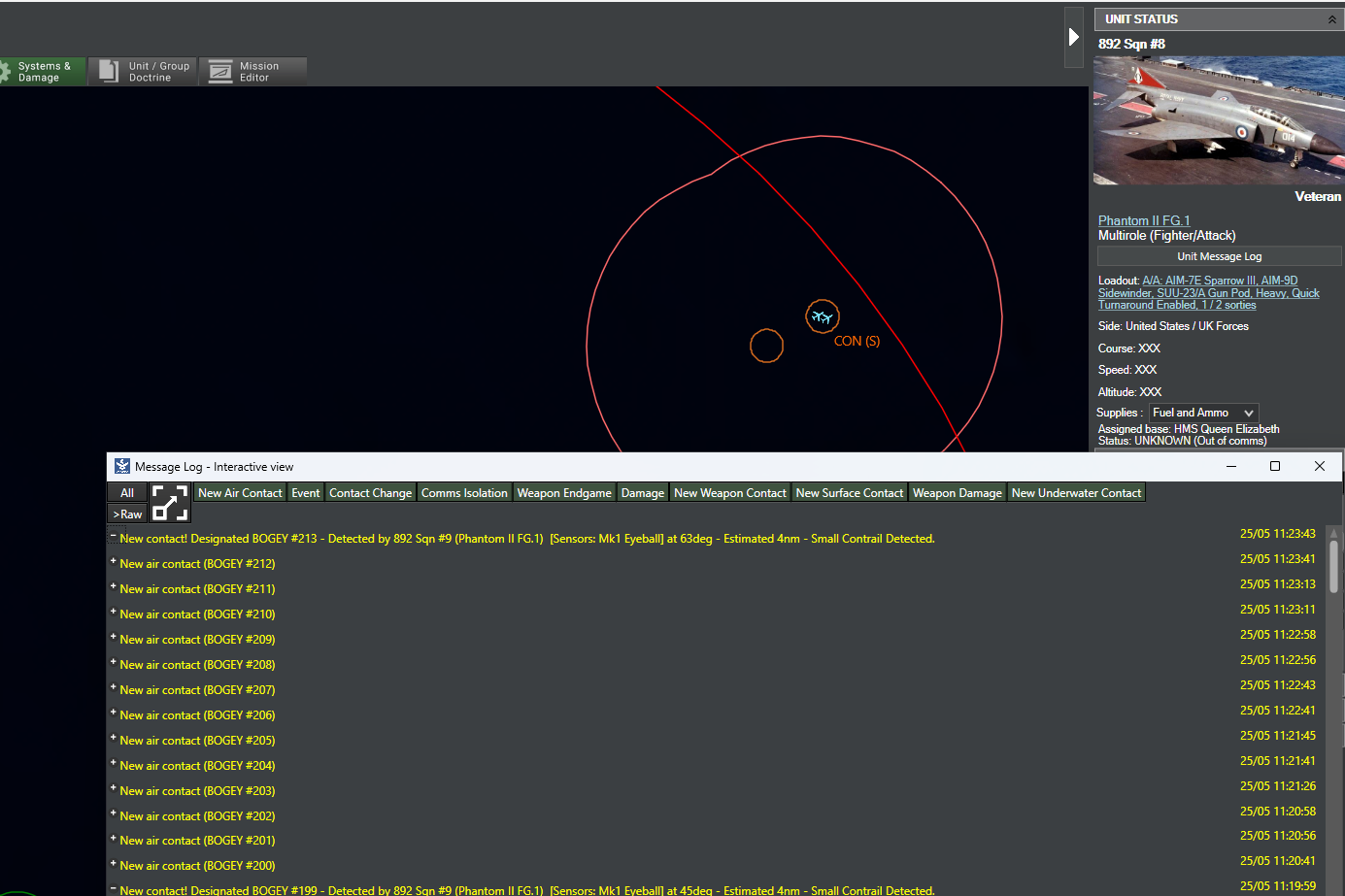The width and height of the screenshot is (1345, 896).
Task: Select the empty orange contact circle on the map
Action: coord(766,346)
